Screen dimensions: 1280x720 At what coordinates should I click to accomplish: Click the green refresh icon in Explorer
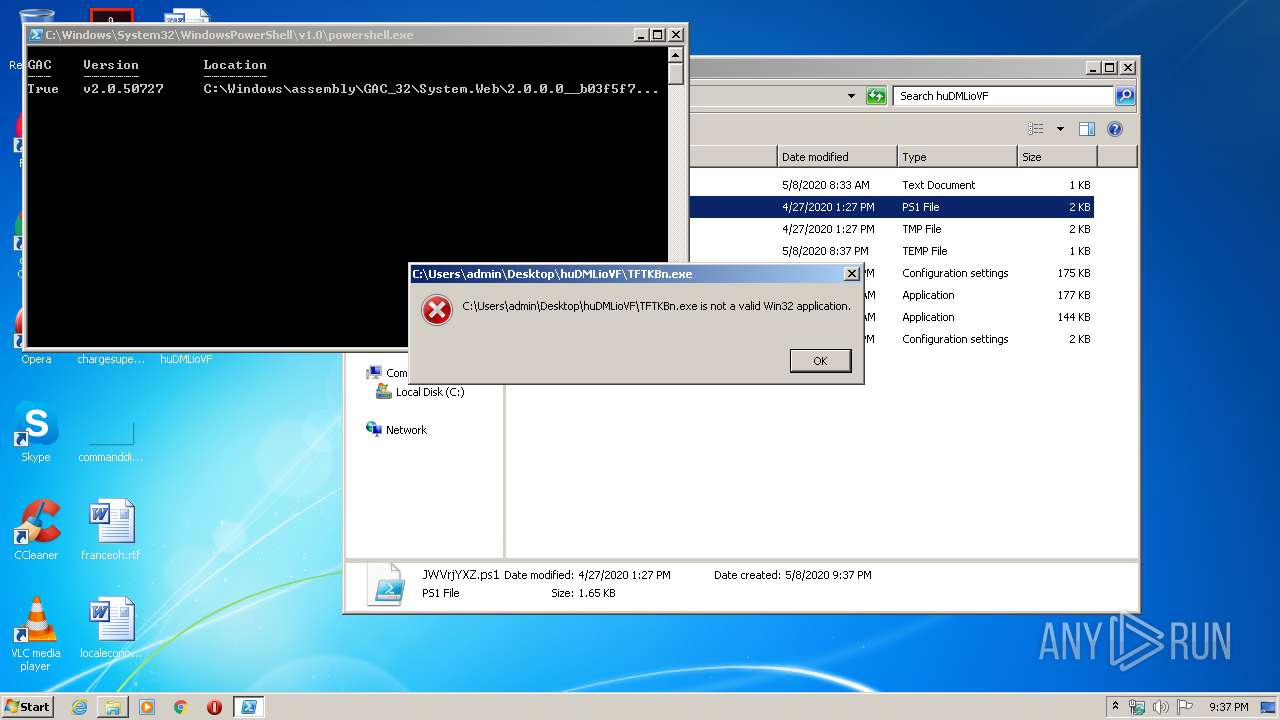[x=876, y=96]
